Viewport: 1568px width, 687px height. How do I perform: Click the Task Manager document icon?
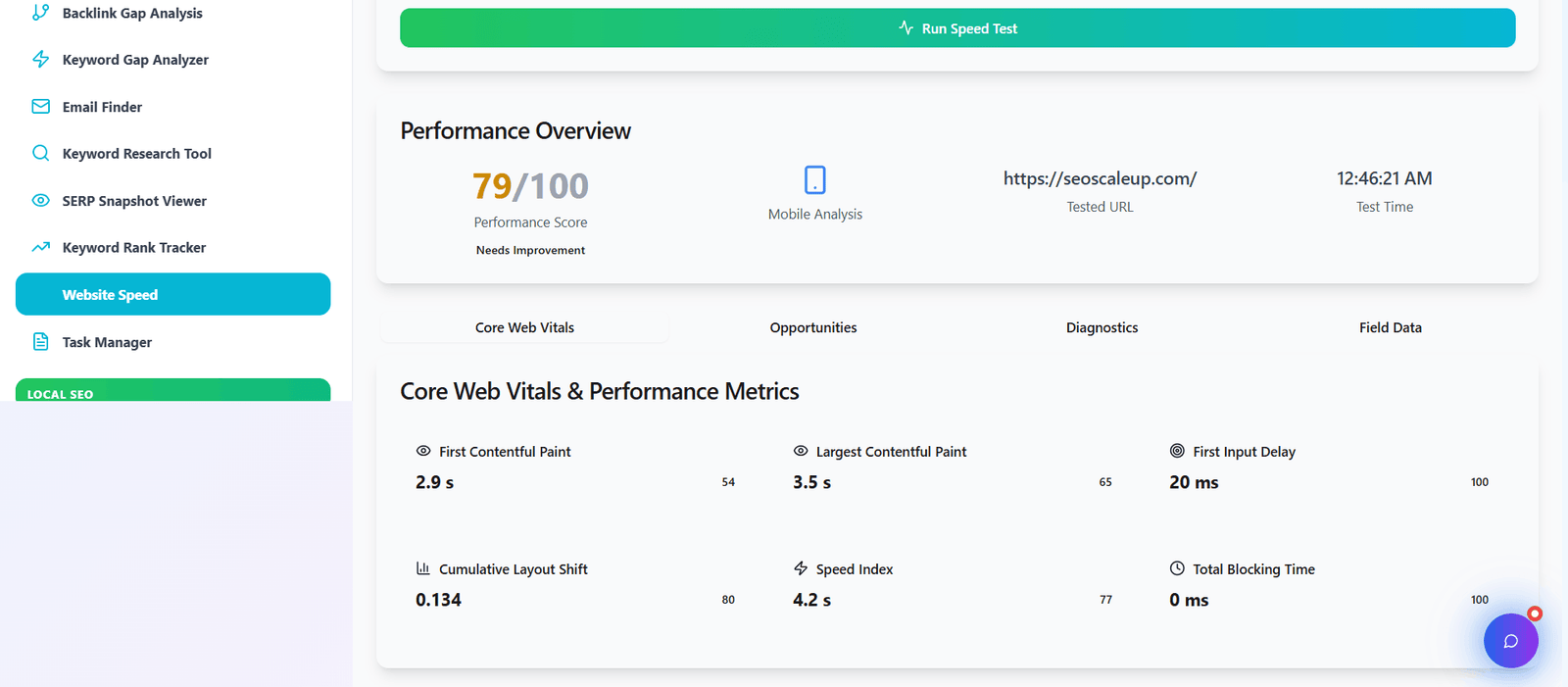(40, 341)
